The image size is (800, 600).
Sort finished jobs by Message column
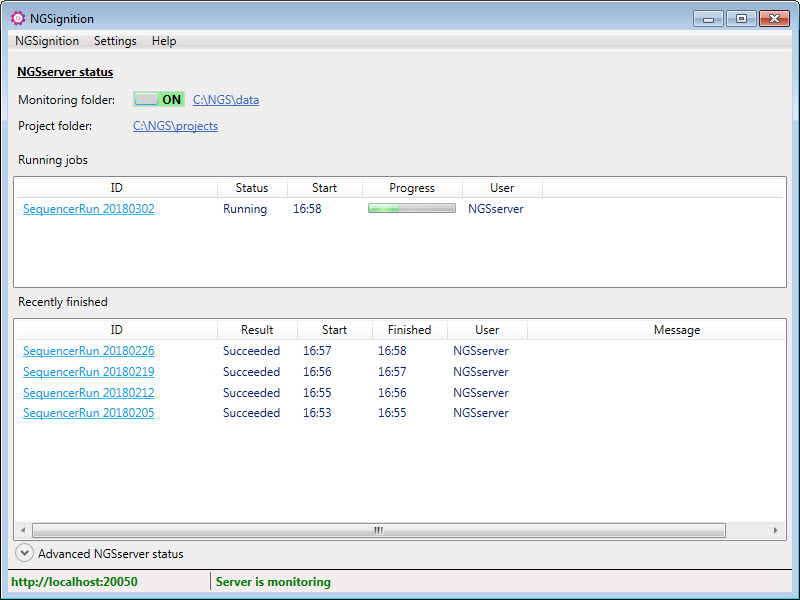676,330
